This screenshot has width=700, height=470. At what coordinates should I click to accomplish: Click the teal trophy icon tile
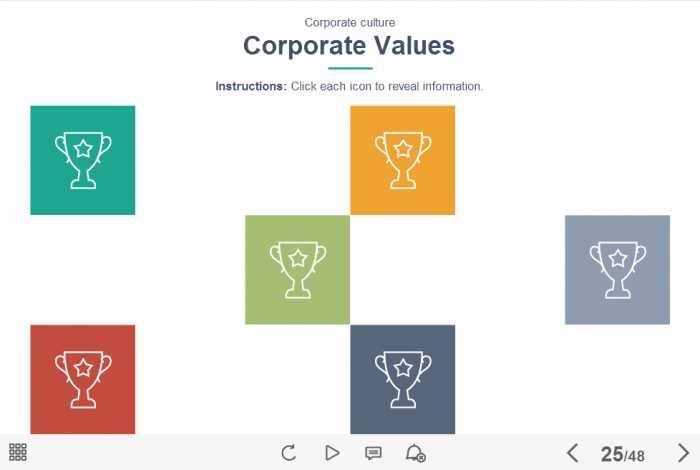coord(82,160)
